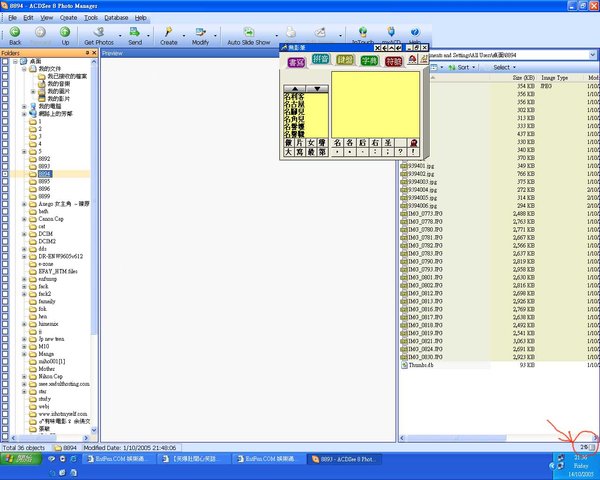Expand the Canon Cap folder node
This screenshot has height=480, width=600.
tap(24, 219)
